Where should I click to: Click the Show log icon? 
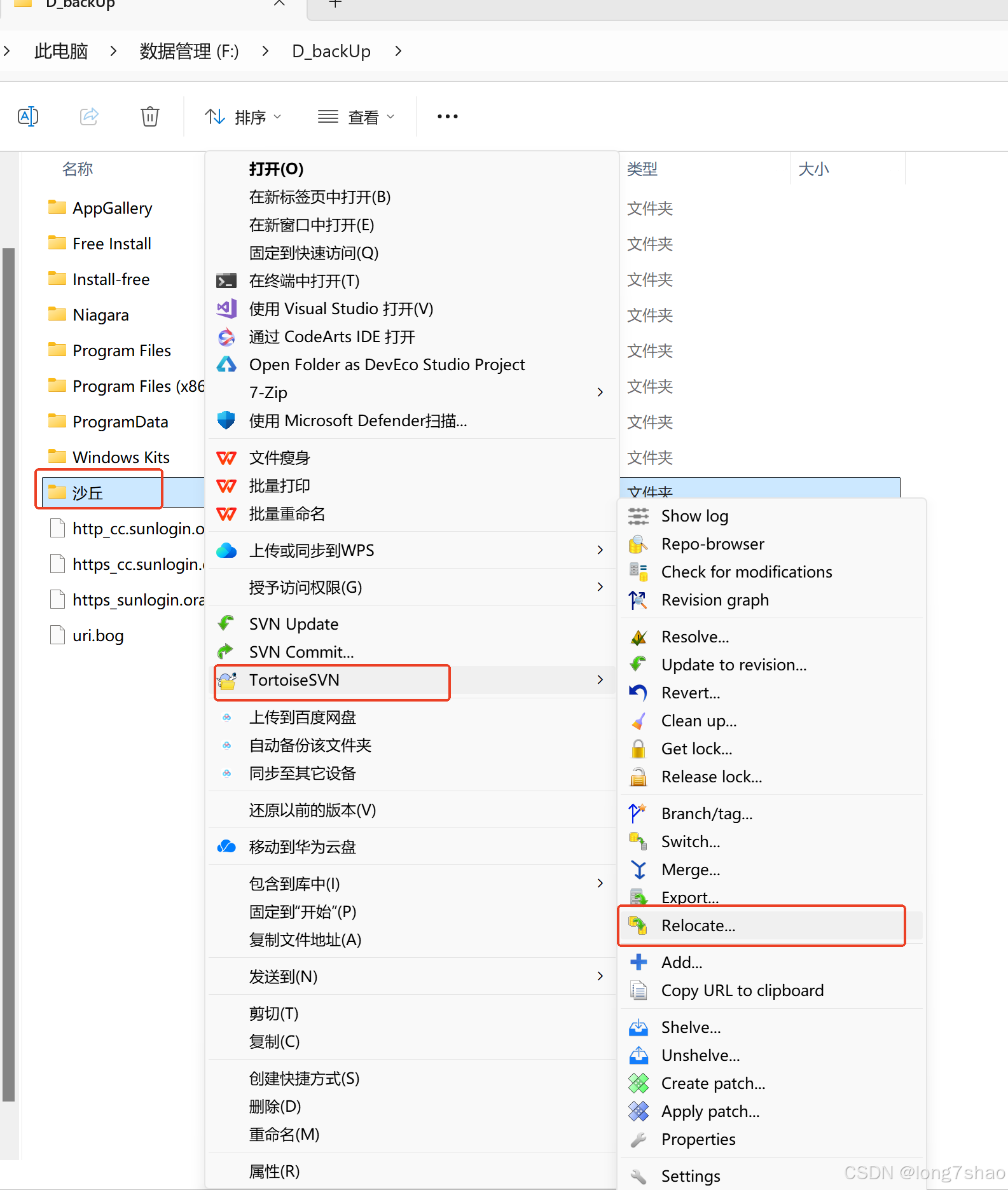click(639, 516)
